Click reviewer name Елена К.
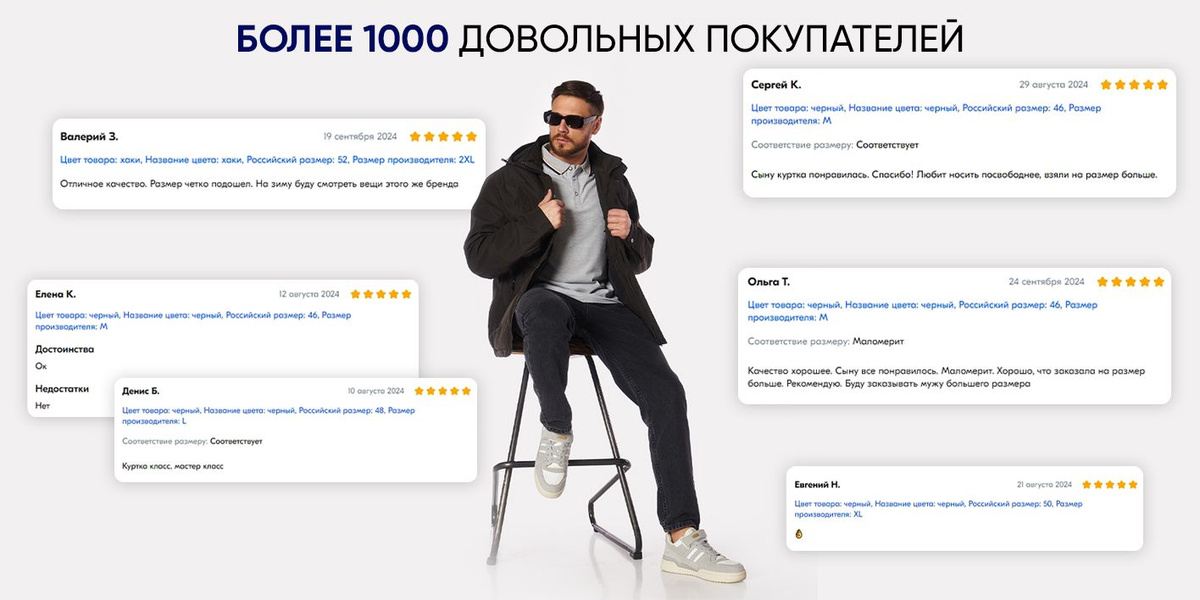The height and width of the screenshot is (600, 1200). coord(55,294)
